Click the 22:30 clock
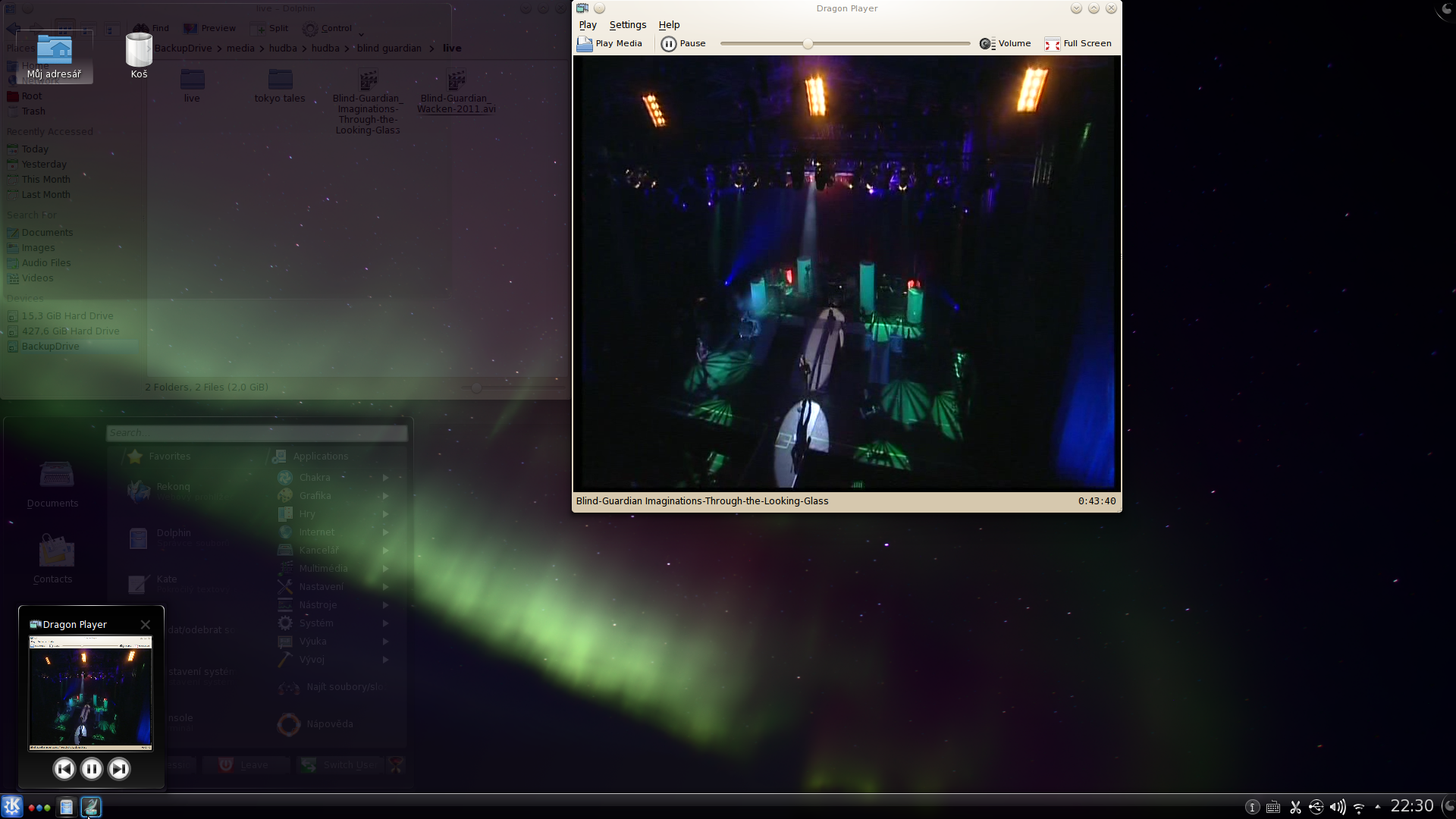 [x=1412, y=806]
